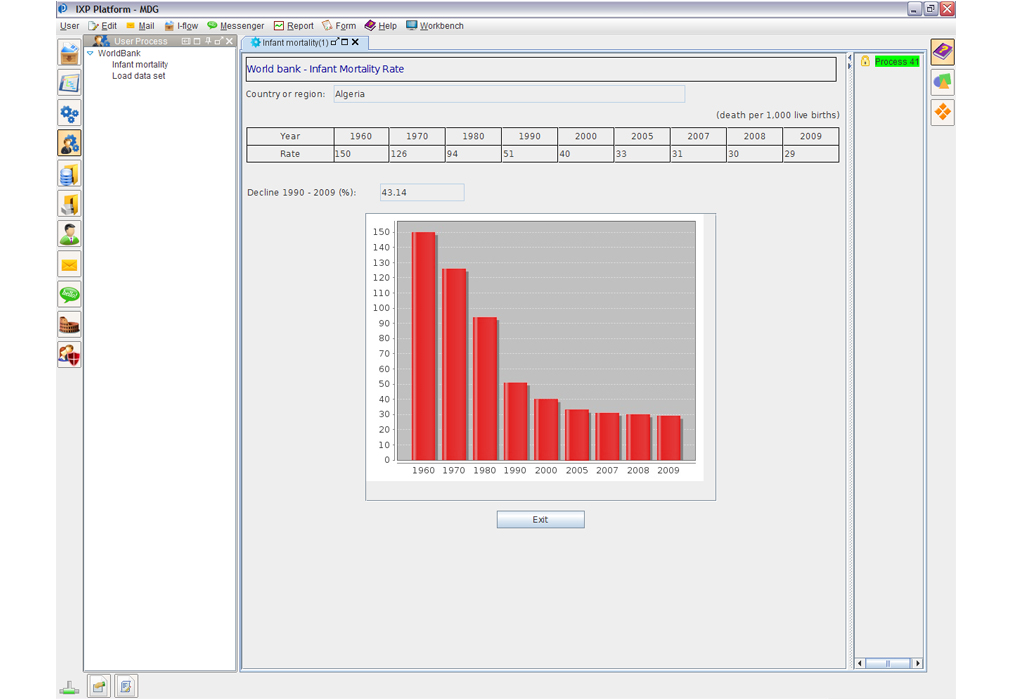This screenshot has width=1015, height=700.
Task: Click the 1970 rate cell showing 126
Action: tap(418, 154)
